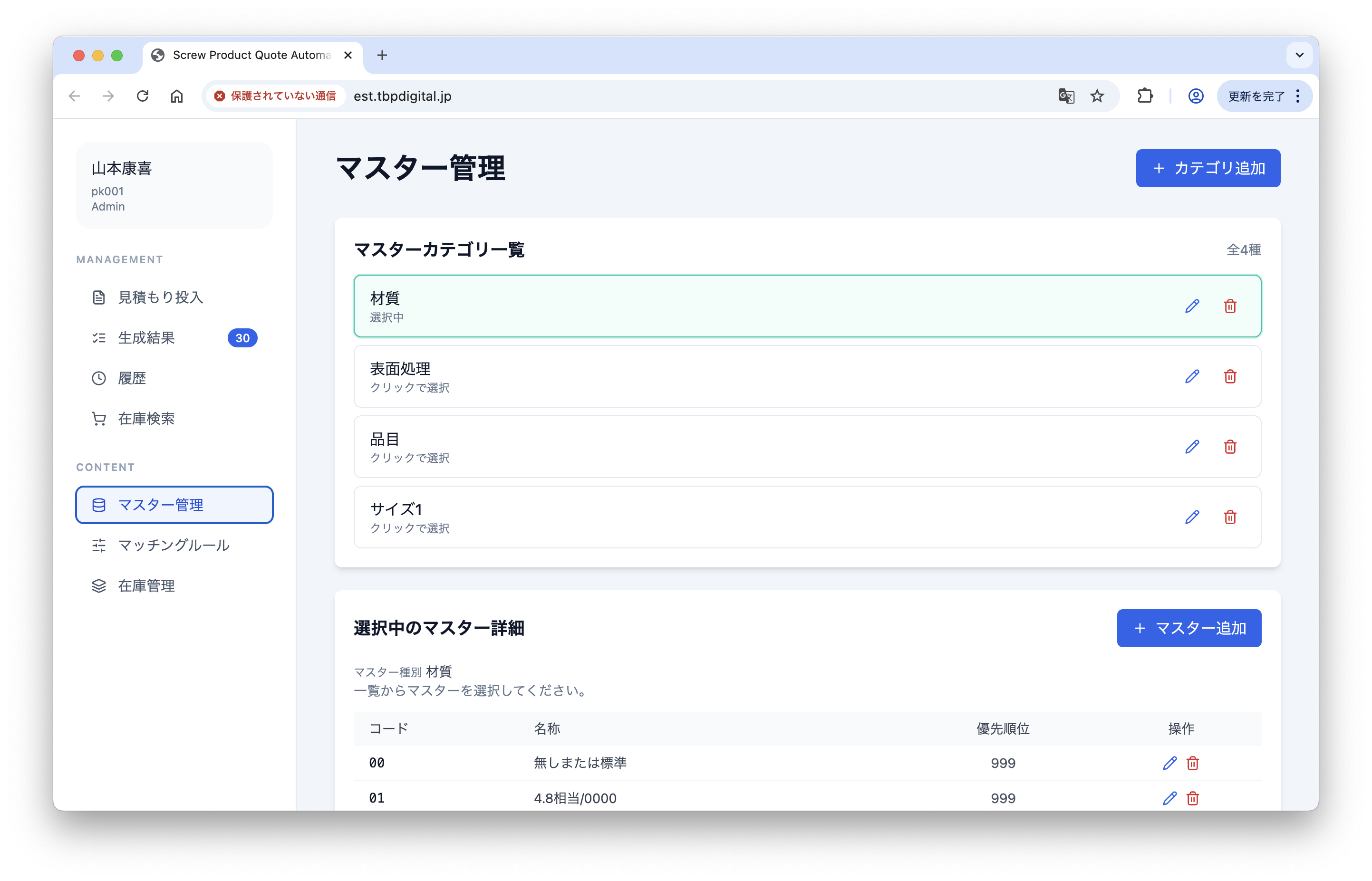Open the three-dot browser menu
Image resolution: width=1372 pixels, height=881 pixels.
point(1297,96)
